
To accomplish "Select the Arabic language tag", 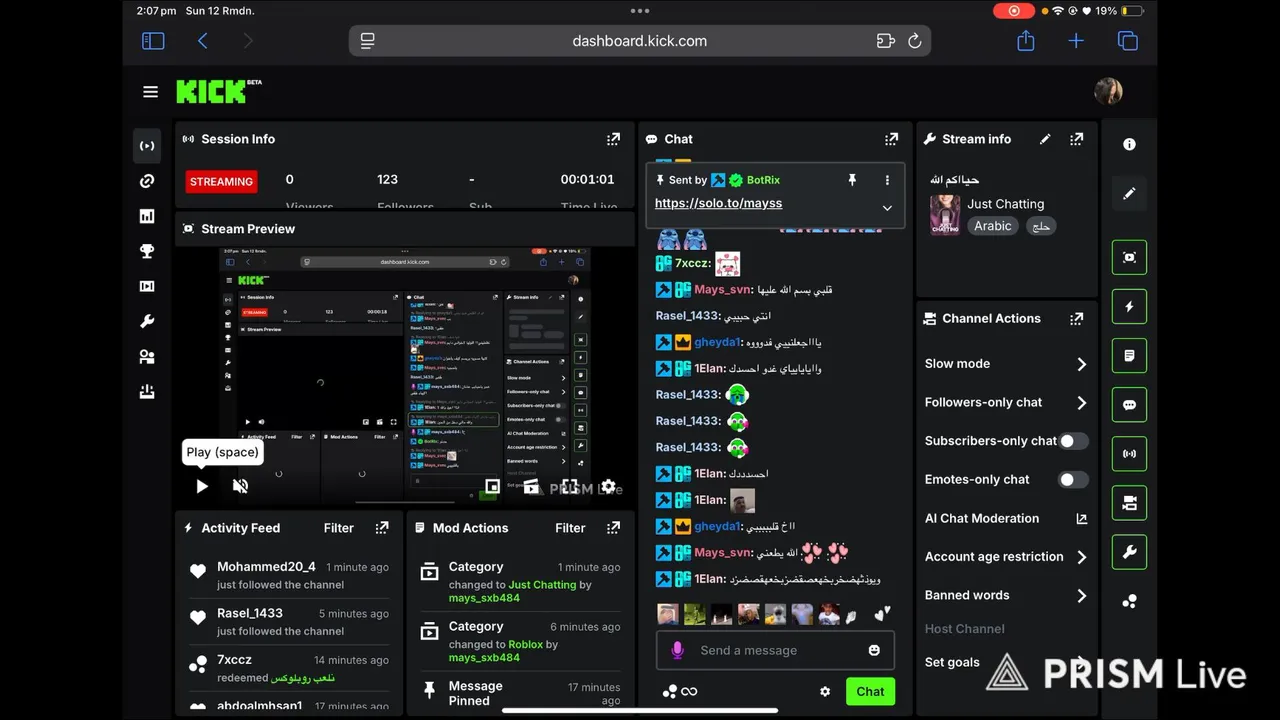I will [993, 226].
